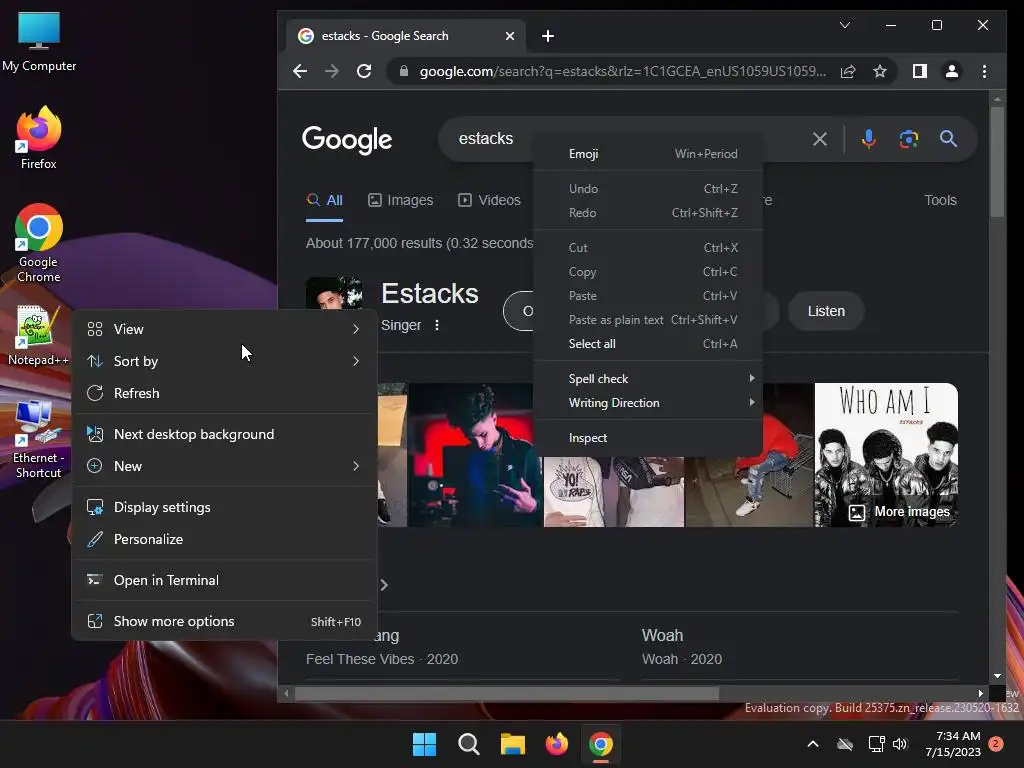The width and height of the screenshot is (1024, 768).
Task: Open Display settings from context menu
Action: coord(224,507)
